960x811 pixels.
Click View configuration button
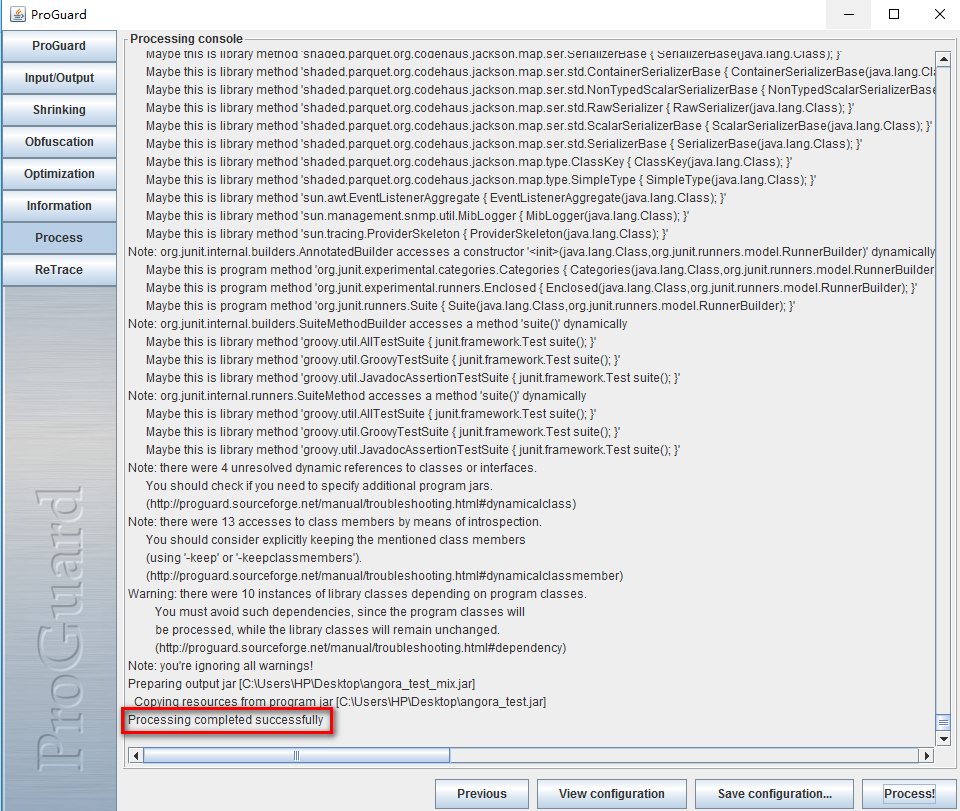612,794
